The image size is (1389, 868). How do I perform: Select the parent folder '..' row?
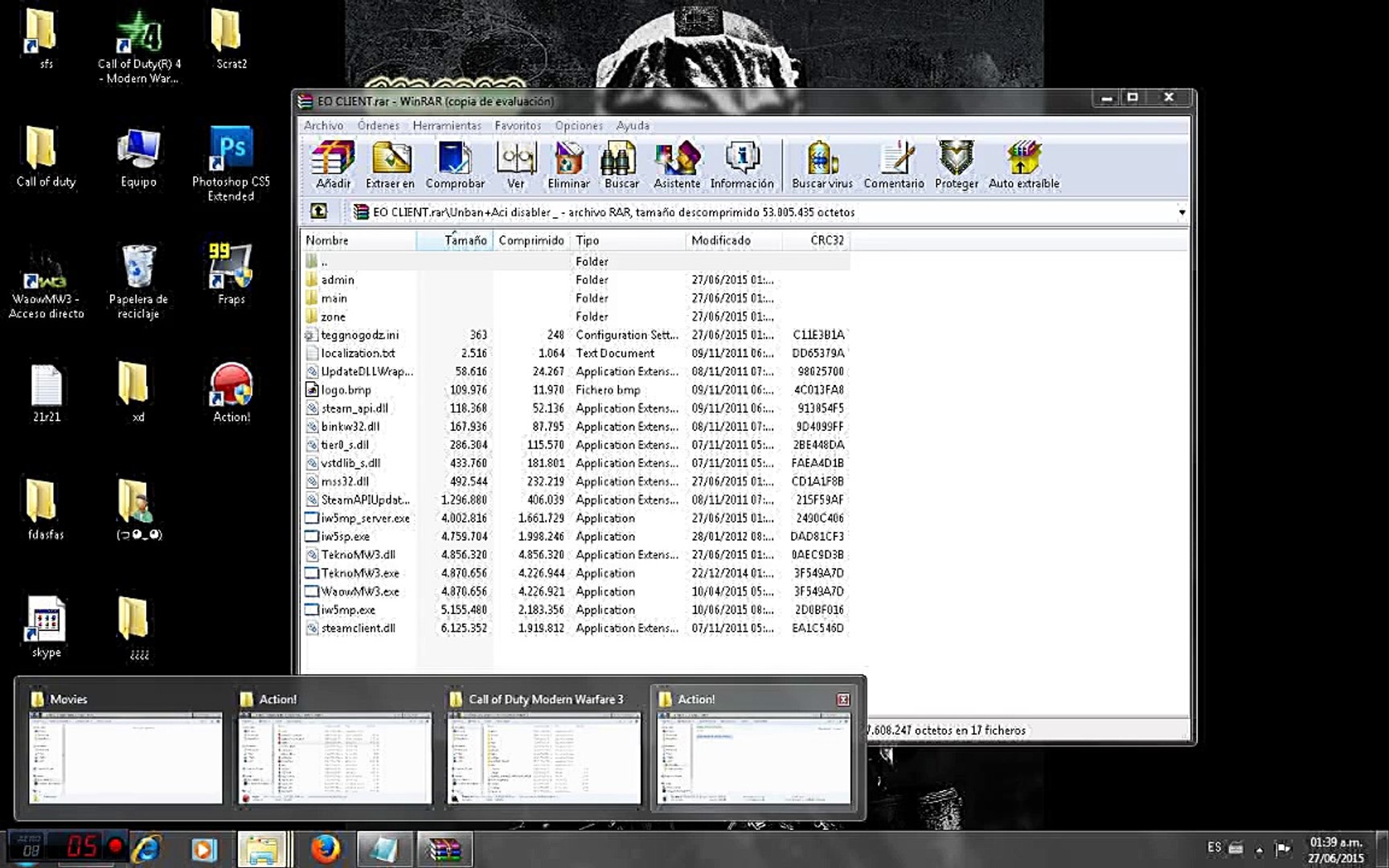point(576,261)
